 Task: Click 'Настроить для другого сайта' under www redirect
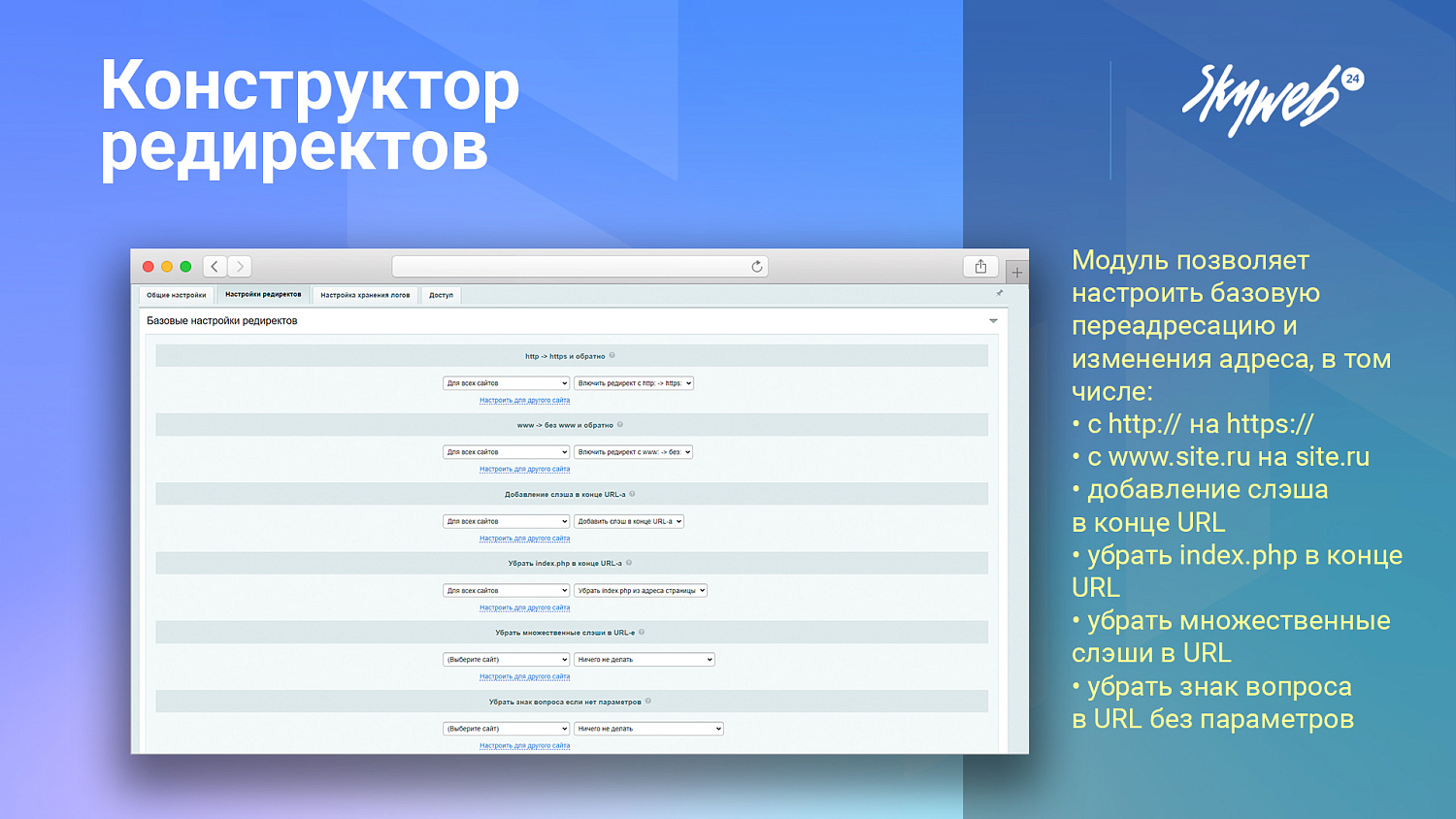[x=524, y=469]
